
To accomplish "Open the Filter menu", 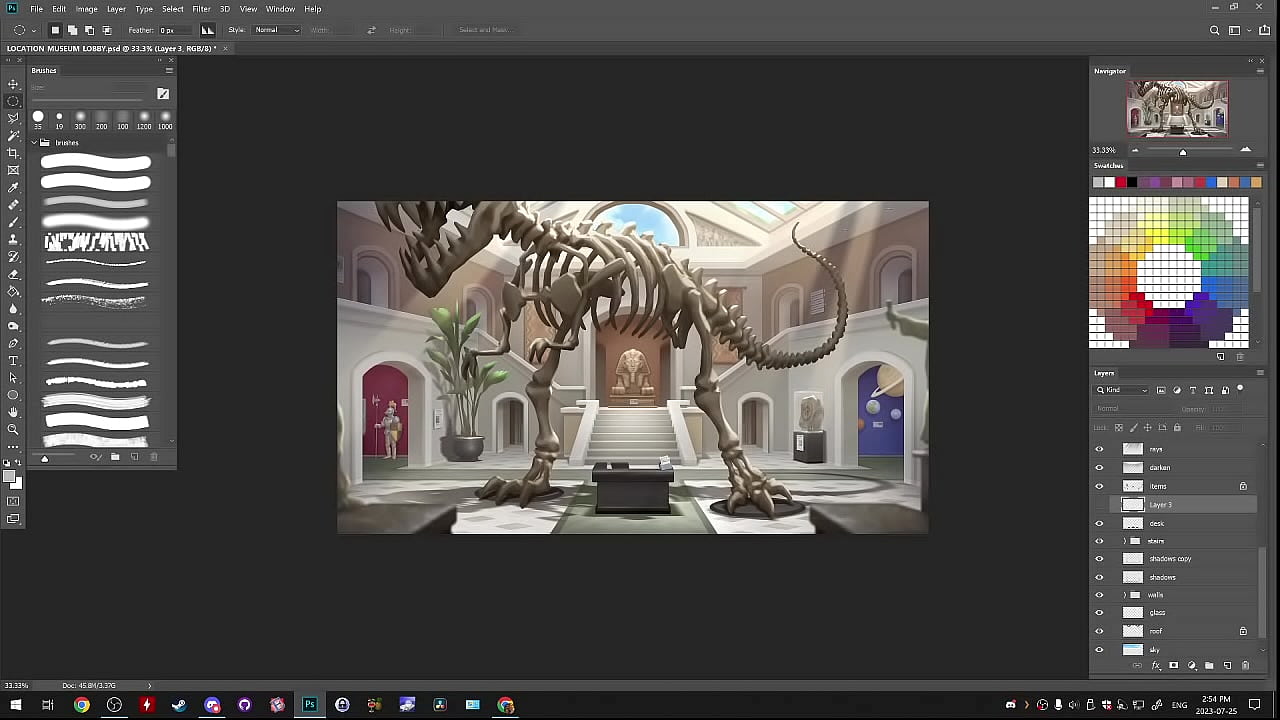I will coord(201,9).
